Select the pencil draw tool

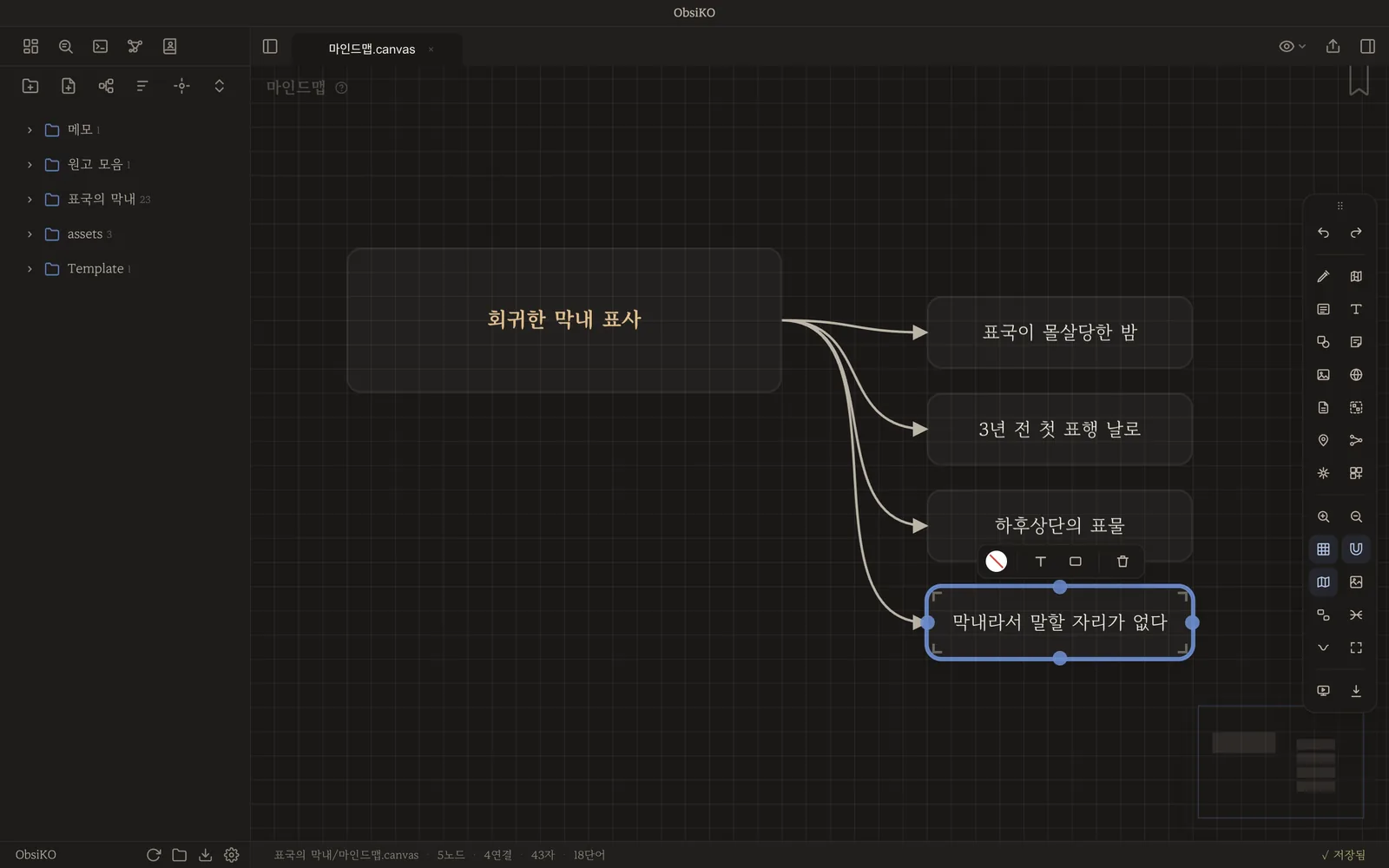pos(1323,276)
